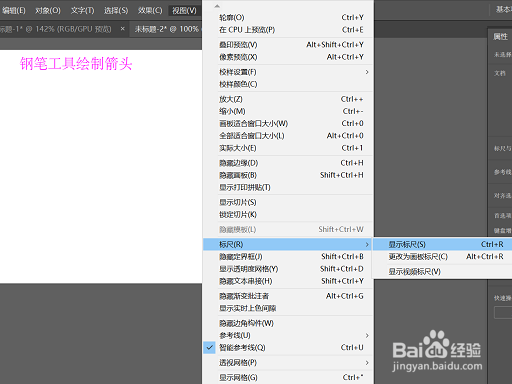Open the 标尺(R) submenu item
The image size is (512, 384).
288,244
